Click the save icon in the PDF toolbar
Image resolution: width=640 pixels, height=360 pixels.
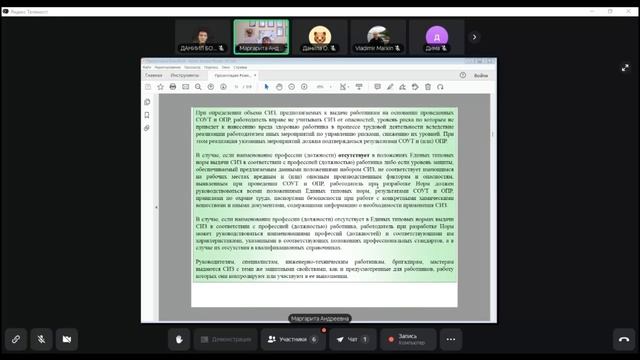point(148,87)
